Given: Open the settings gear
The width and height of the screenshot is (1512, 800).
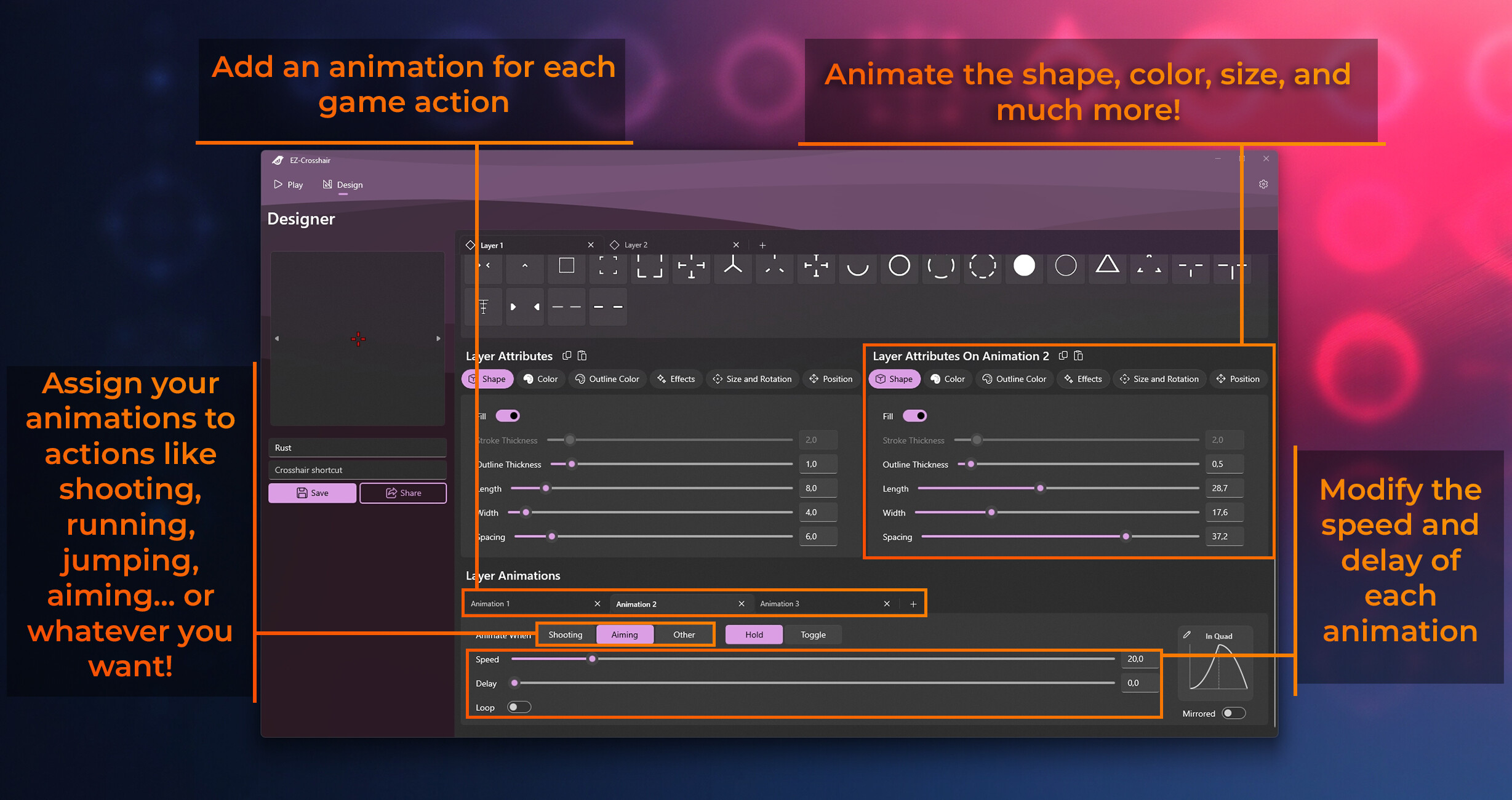Looking at the screenshot, I should coord(1263,184).
